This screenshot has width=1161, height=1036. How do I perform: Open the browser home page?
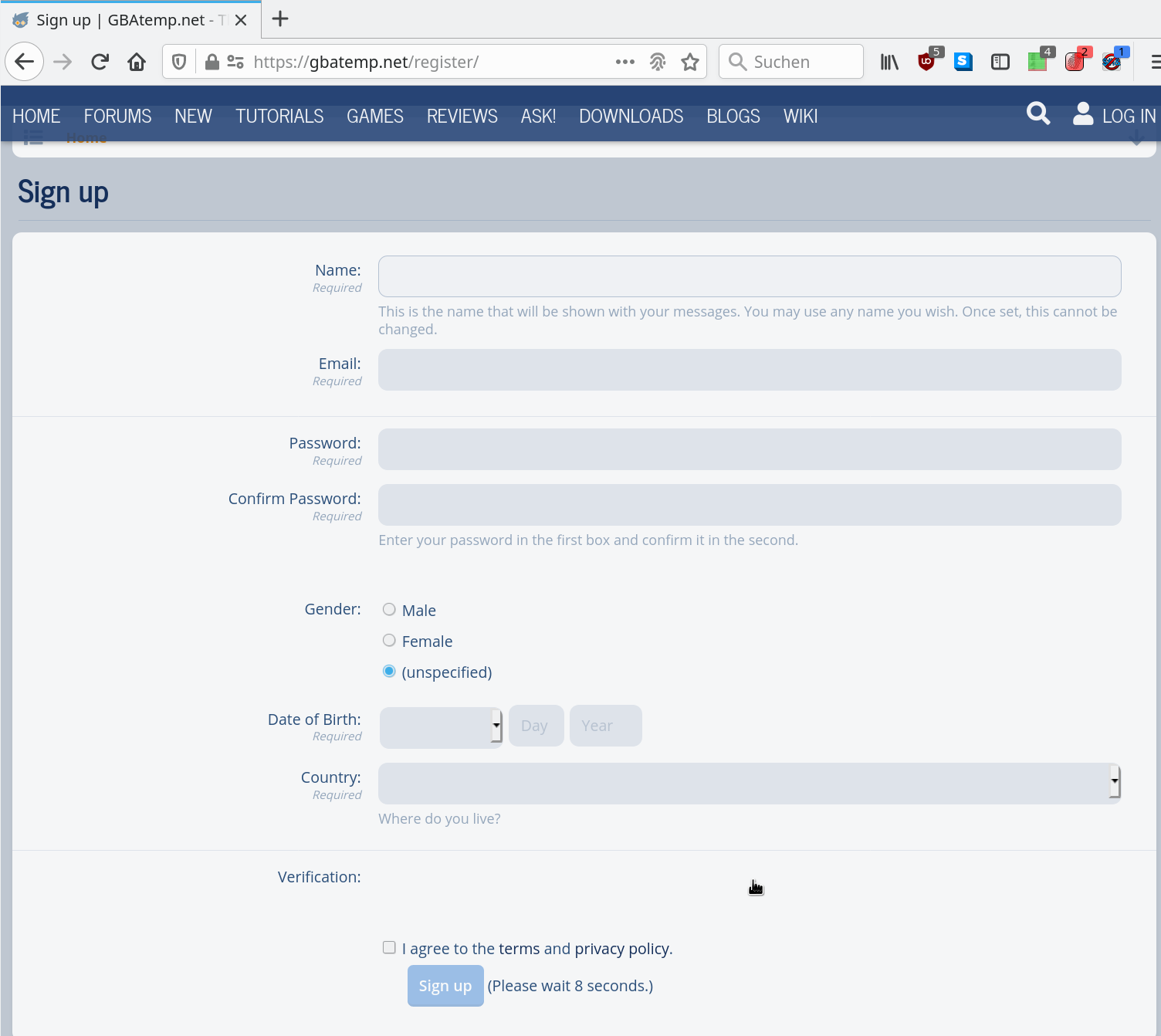(x=137, y=62)
